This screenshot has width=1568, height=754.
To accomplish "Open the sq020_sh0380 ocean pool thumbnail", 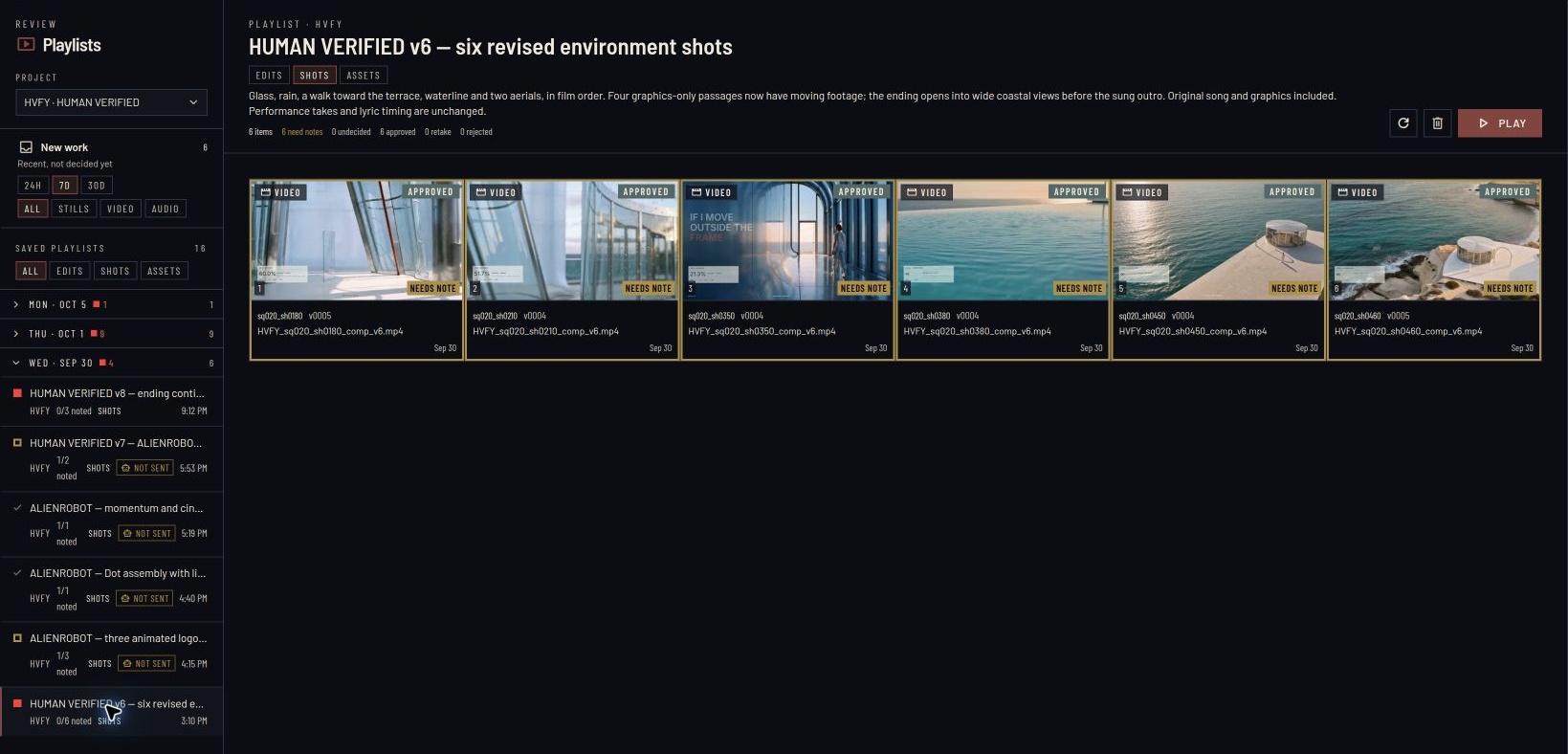I will 1003,240.
